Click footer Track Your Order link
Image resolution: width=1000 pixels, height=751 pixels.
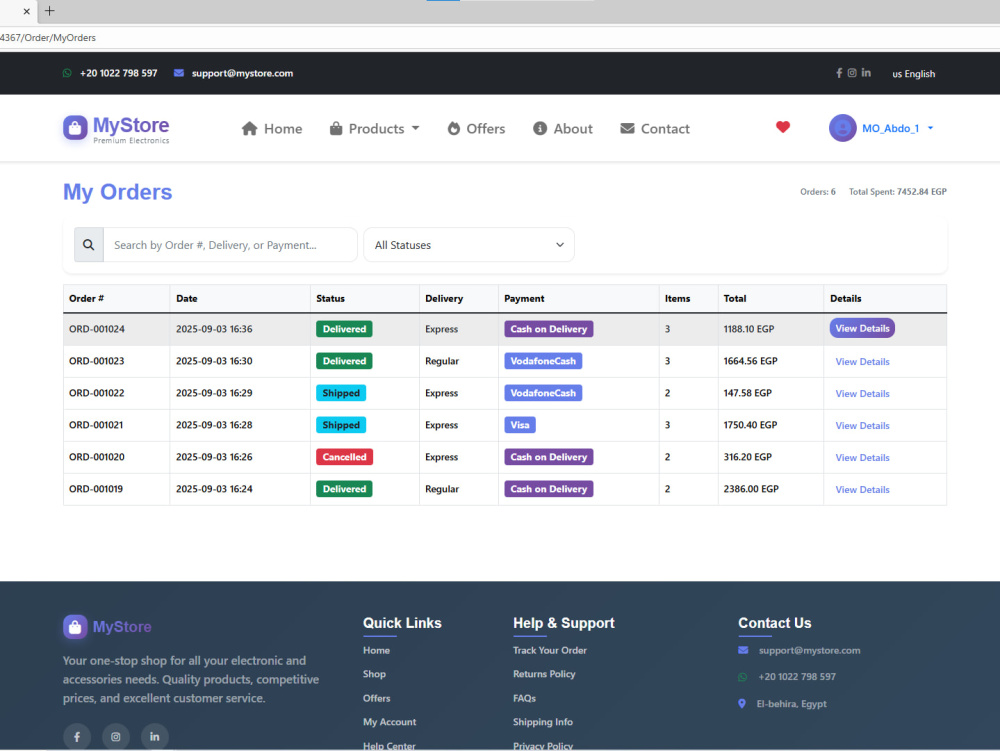pyautogui.click(x=550, y=650)
